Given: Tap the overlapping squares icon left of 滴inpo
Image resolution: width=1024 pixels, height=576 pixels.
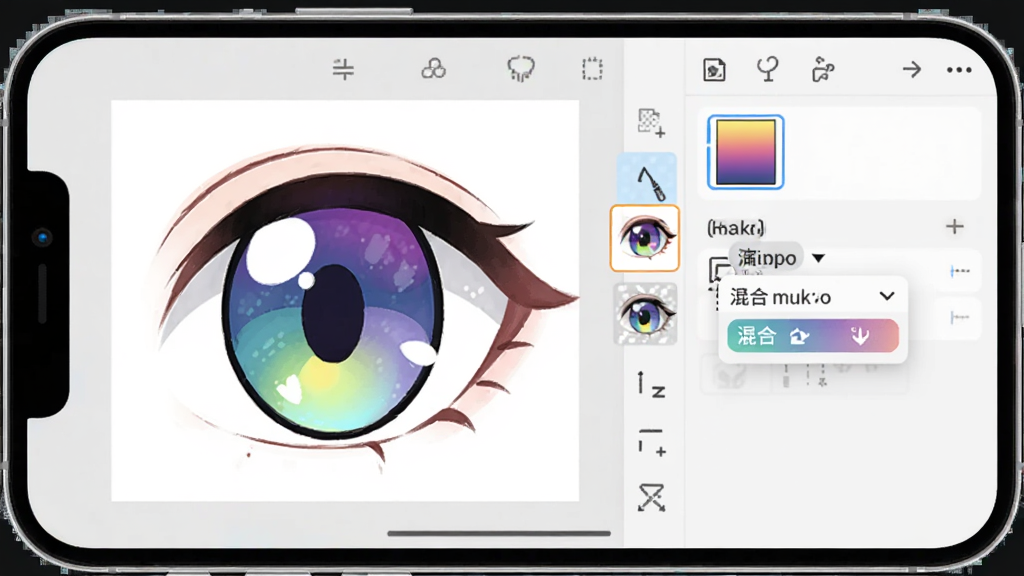Looking at the screenshot, I should click(719, 269).
